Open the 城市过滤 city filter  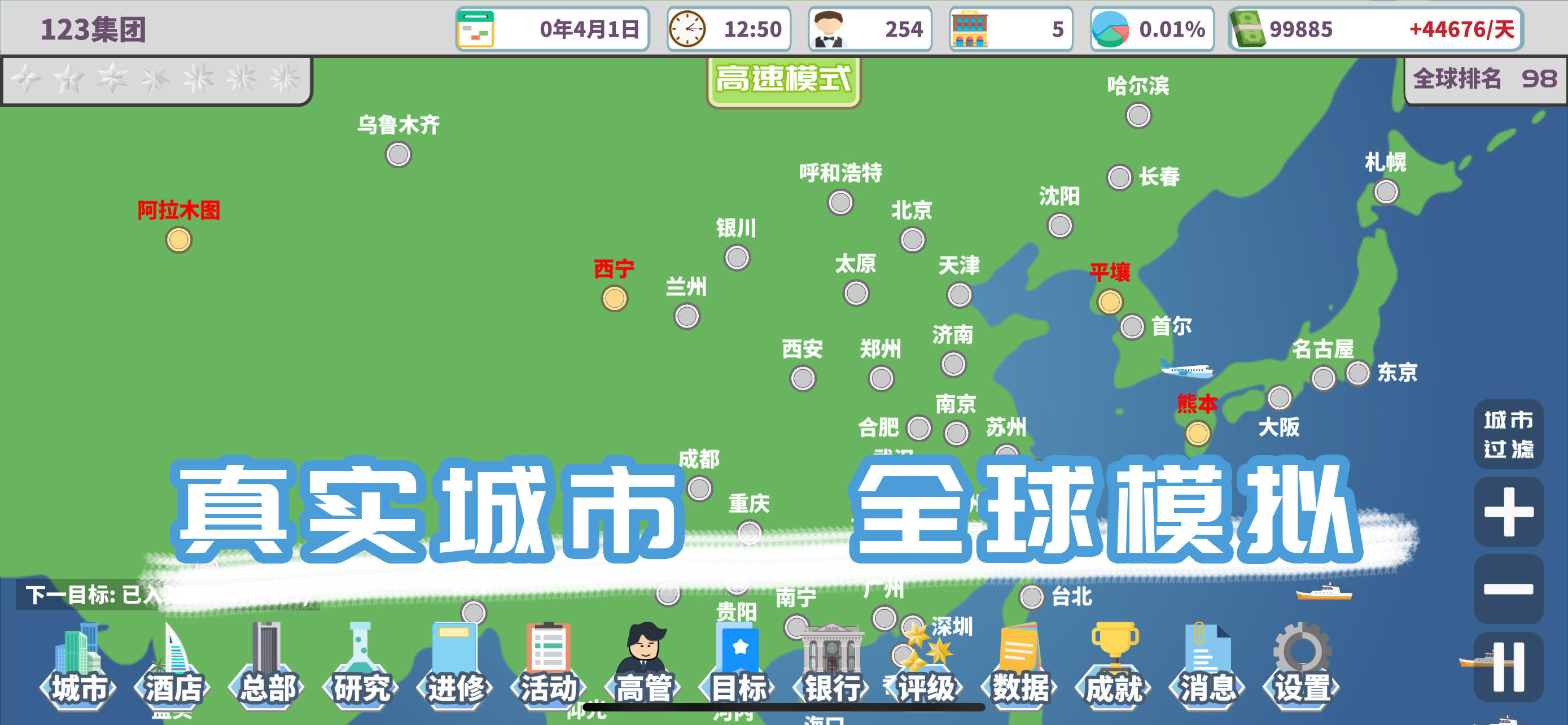pyautogui.click(x=1508, y=434)
